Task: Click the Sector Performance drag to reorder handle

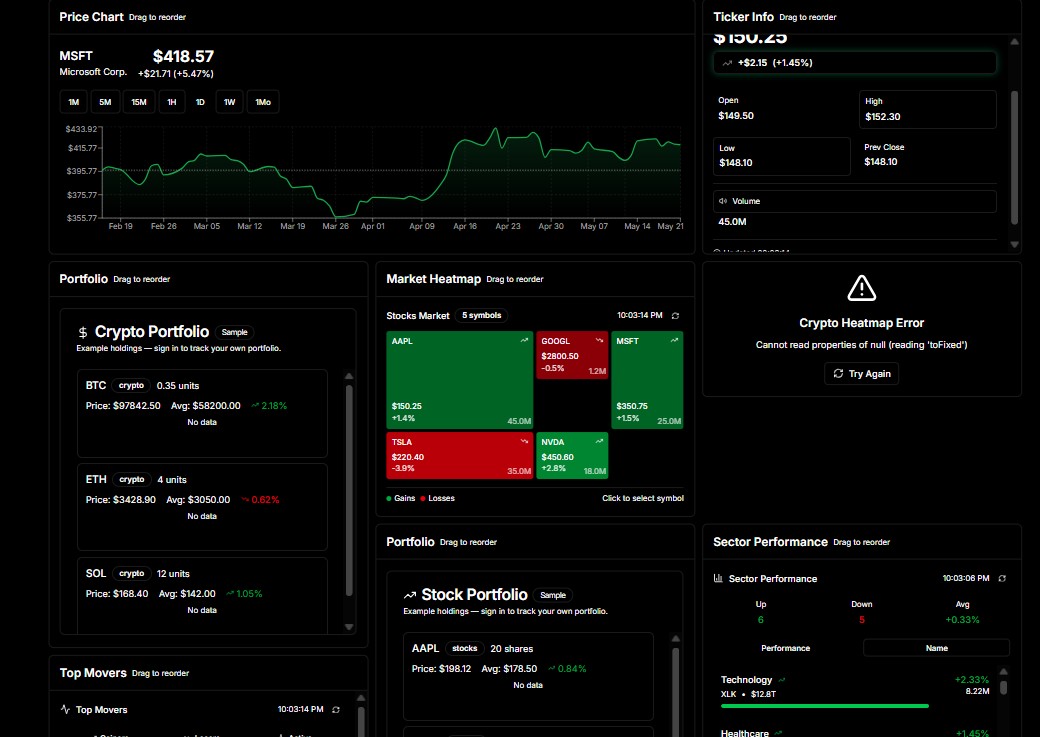Action: coord(862,542)
